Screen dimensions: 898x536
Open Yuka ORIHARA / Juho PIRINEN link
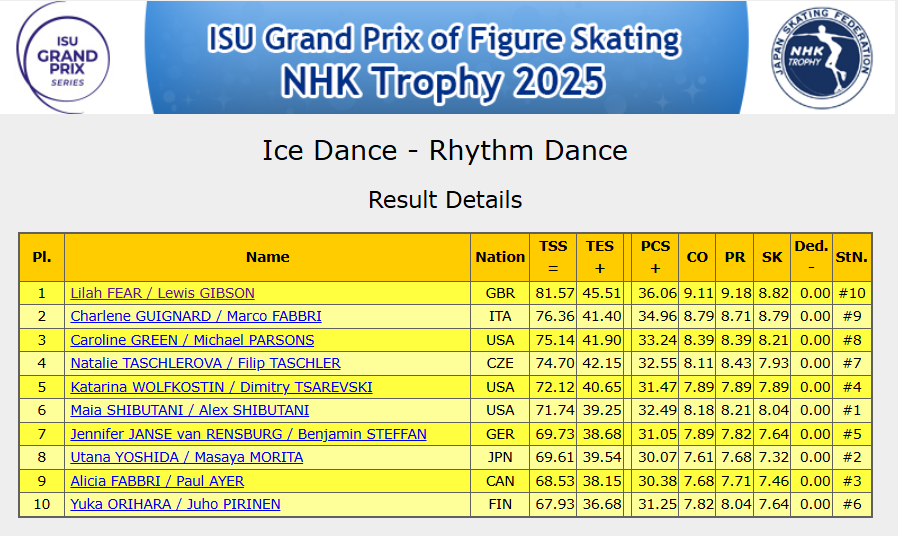(175, 504)
